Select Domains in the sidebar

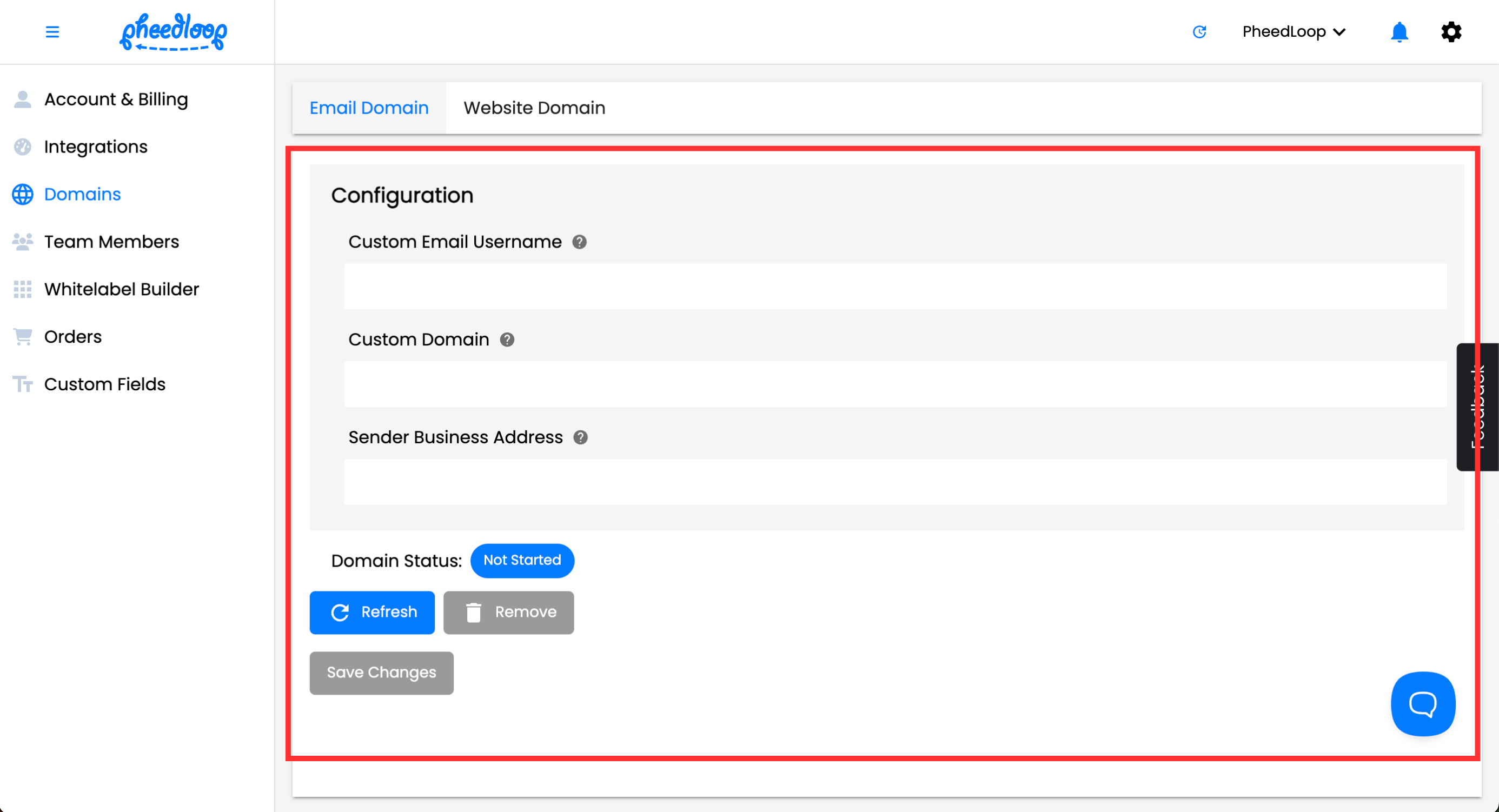pyautogui.click(x=83, y=194)
